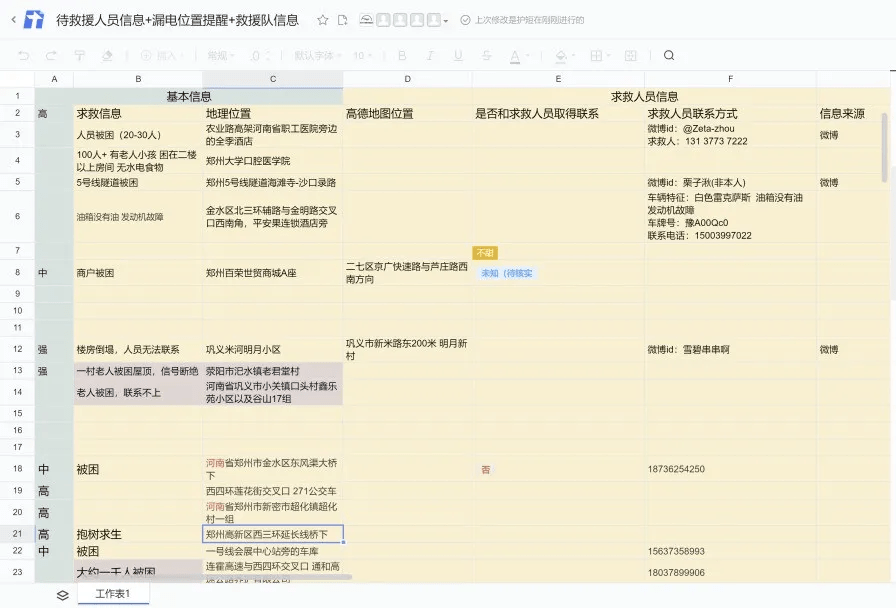Expand the borders options arrow
Image resolution: width=896 pixels, height=608 pixels.
tap(609, 55)
